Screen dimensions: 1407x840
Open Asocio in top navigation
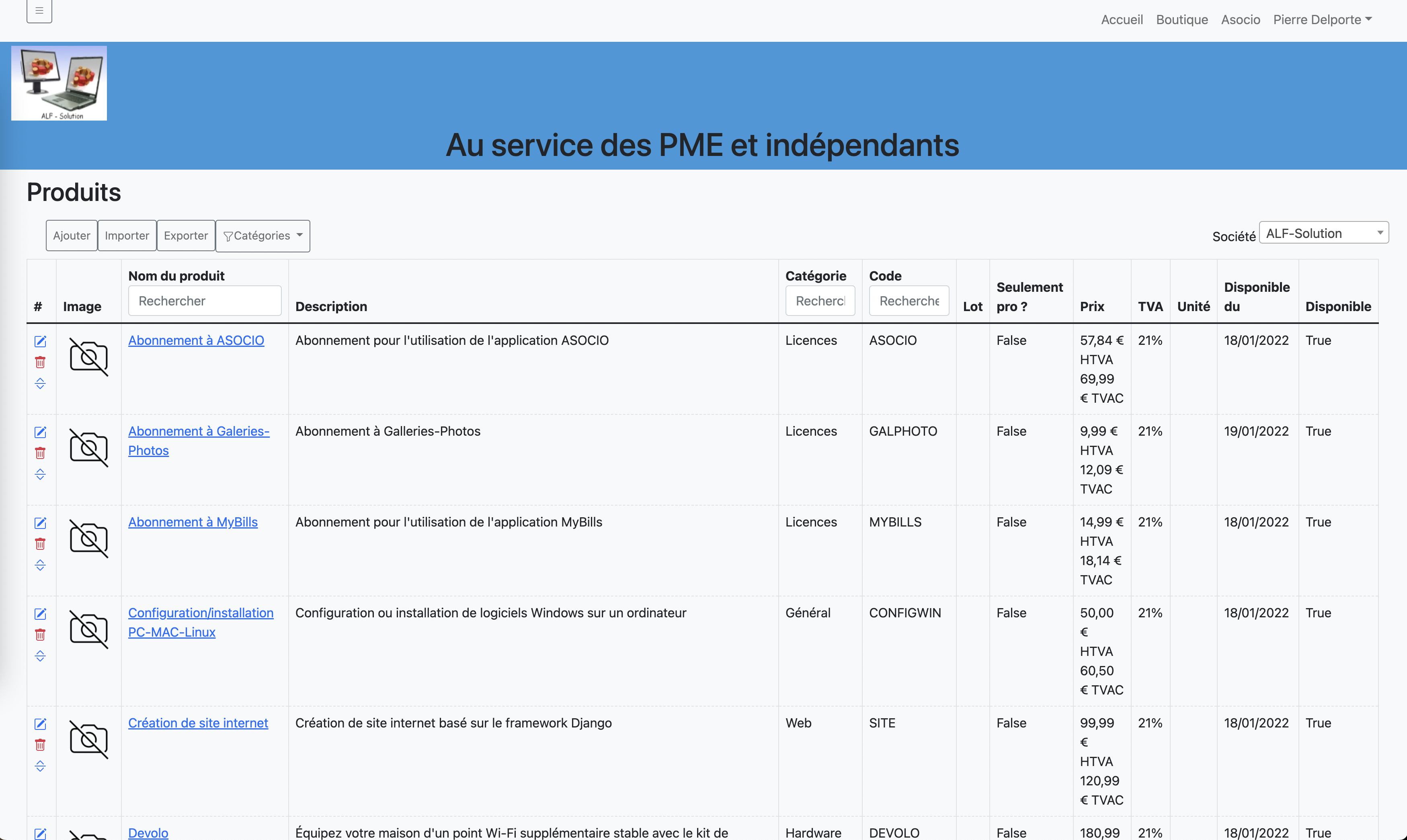coord(1240,20)
